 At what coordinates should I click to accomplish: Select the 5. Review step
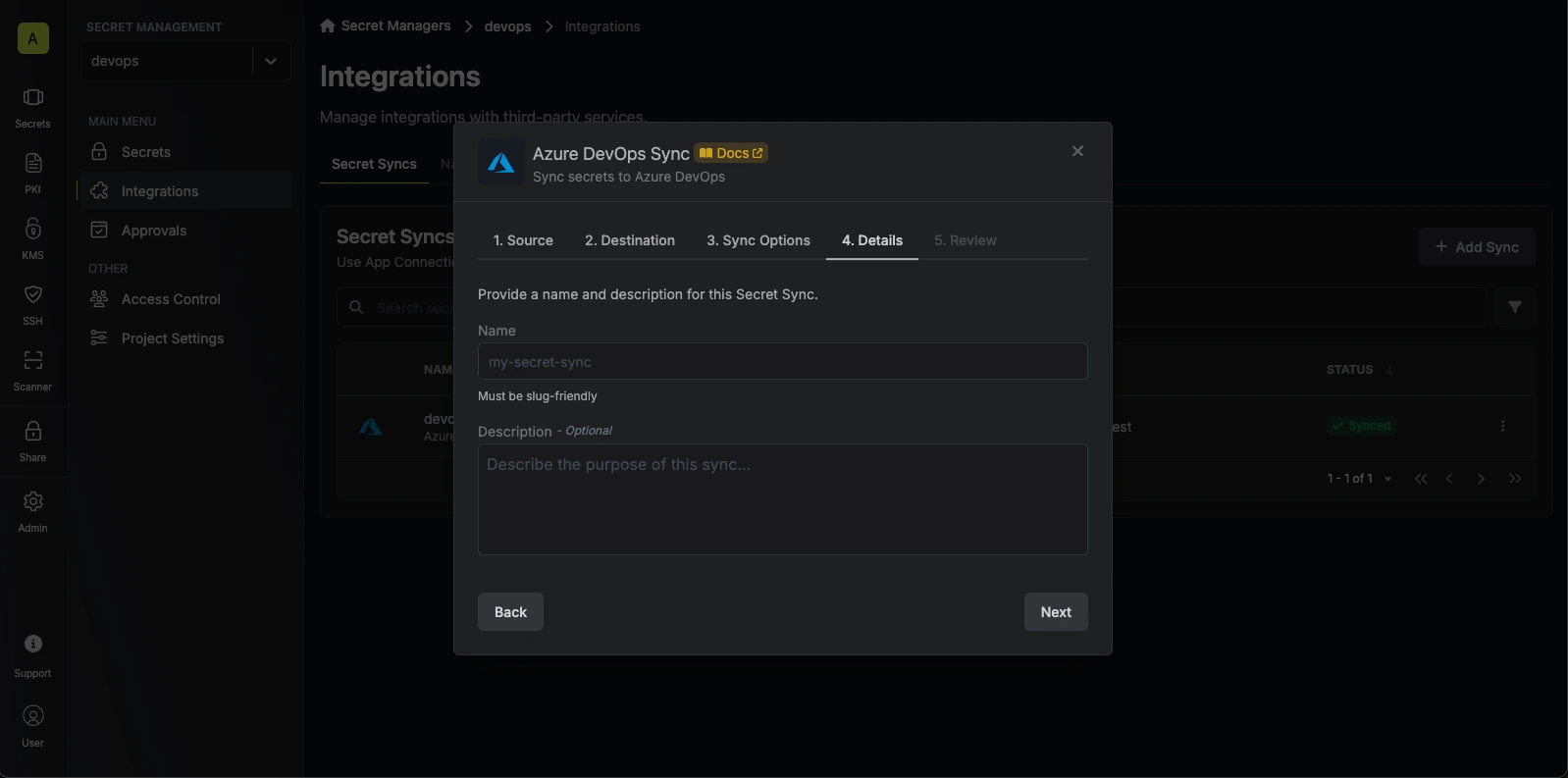[965, 240]
